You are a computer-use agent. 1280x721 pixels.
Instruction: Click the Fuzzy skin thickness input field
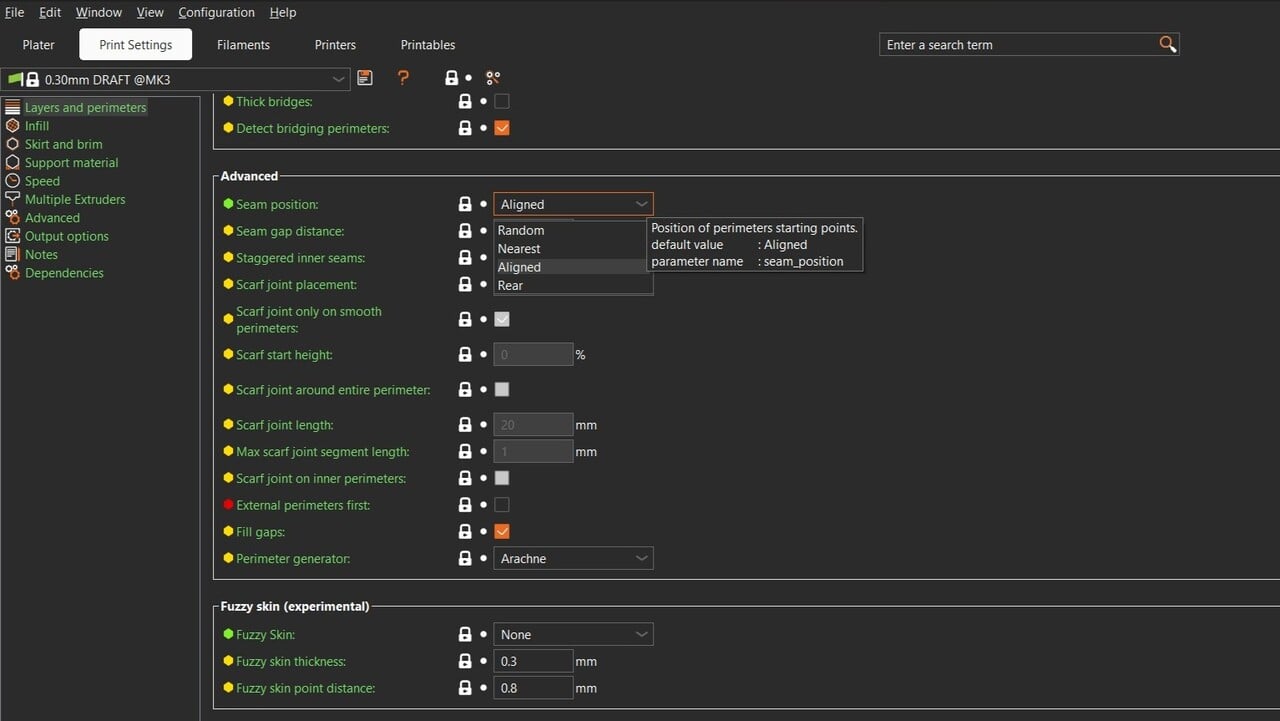[533, 661]
